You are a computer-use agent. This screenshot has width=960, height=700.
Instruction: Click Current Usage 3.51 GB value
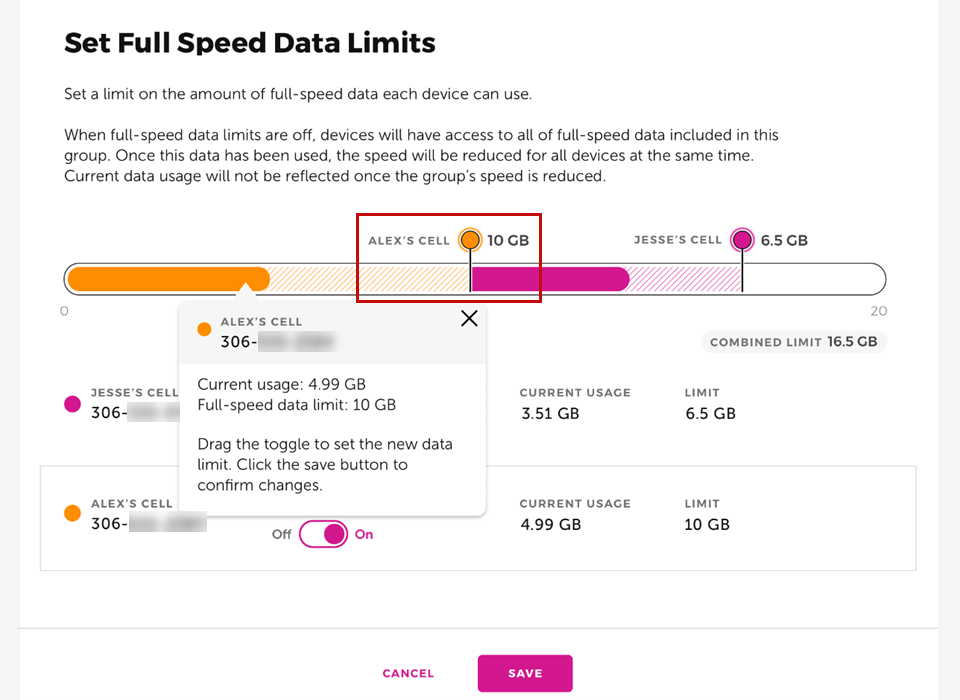pyautogui.click(x=549, y=413)
